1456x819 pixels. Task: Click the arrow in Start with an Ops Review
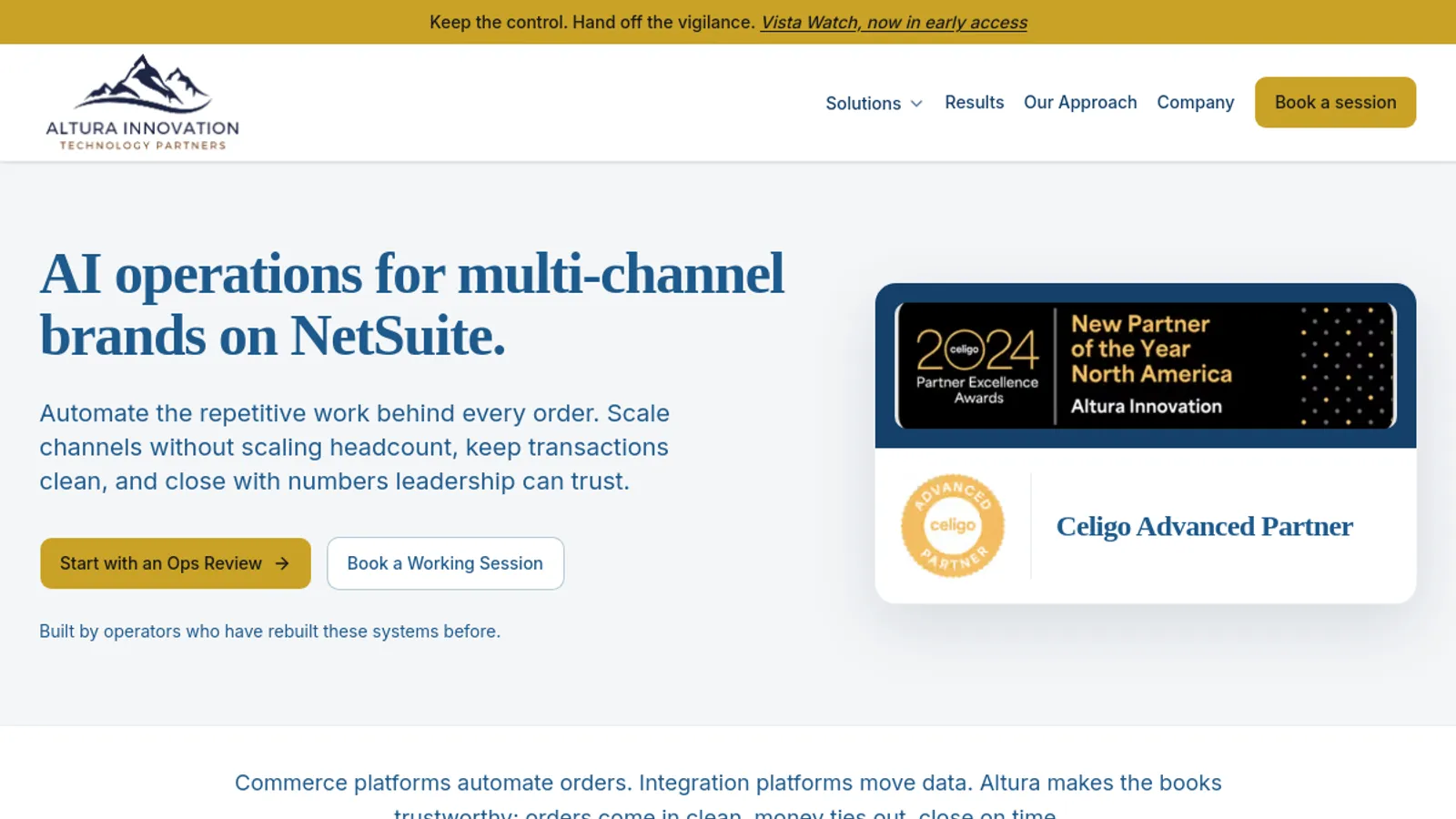[x=282, y=563]
